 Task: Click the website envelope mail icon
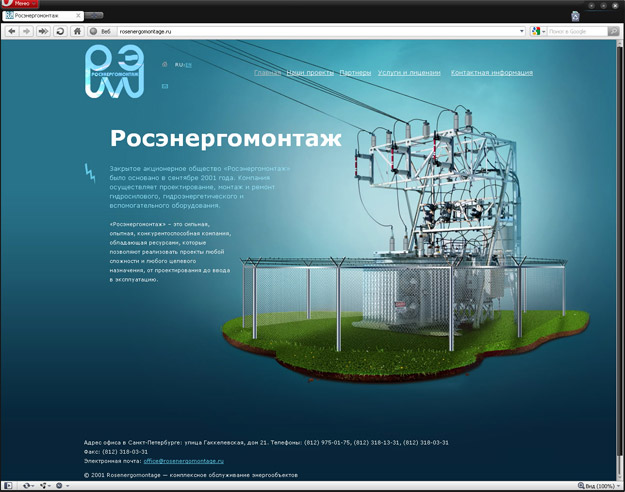pyautogui.click(x=165, y=86)
